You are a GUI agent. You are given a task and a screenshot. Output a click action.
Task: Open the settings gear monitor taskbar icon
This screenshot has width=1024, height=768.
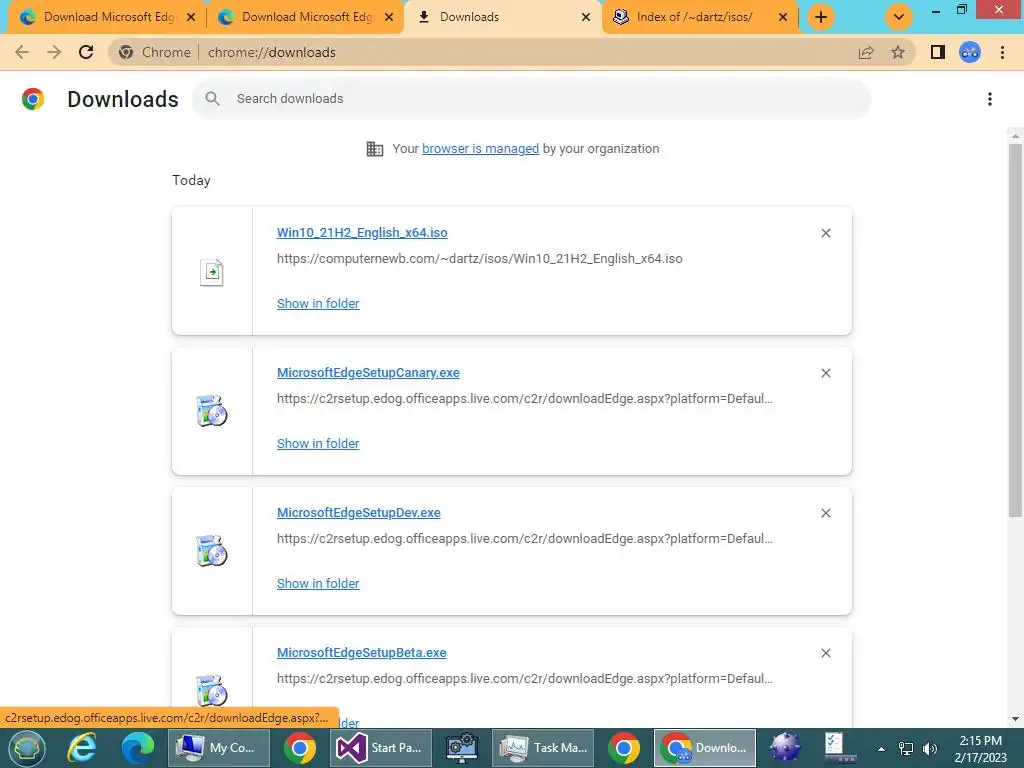[x=462, y=748]
